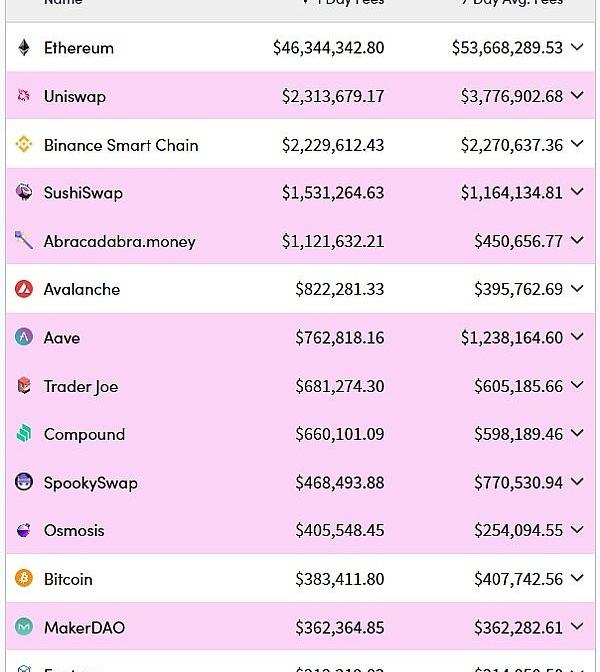600x672 pixels.
Task: Click Avalanche's 7 day average fees value
Action: point(518,289)
